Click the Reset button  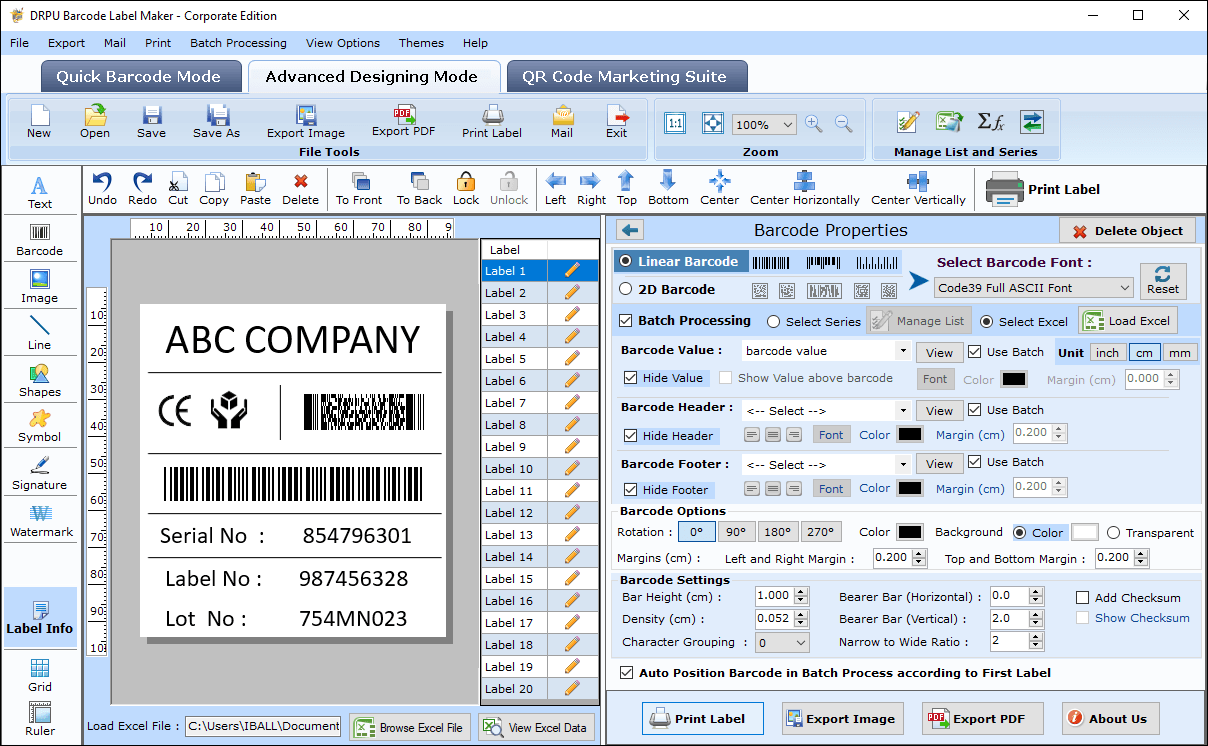point(1163,281)
